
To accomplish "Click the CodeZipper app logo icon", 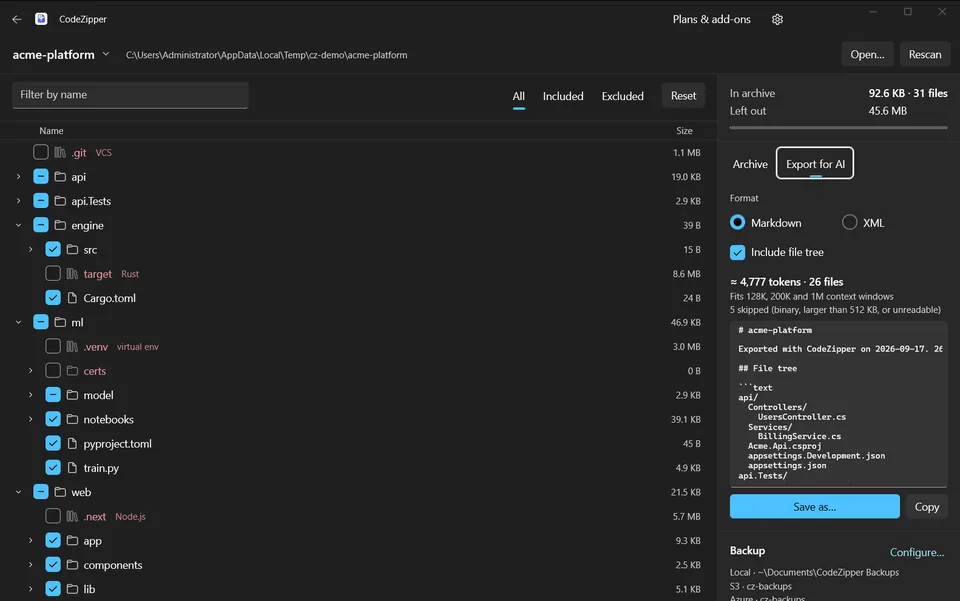I will tap(41, 19).
